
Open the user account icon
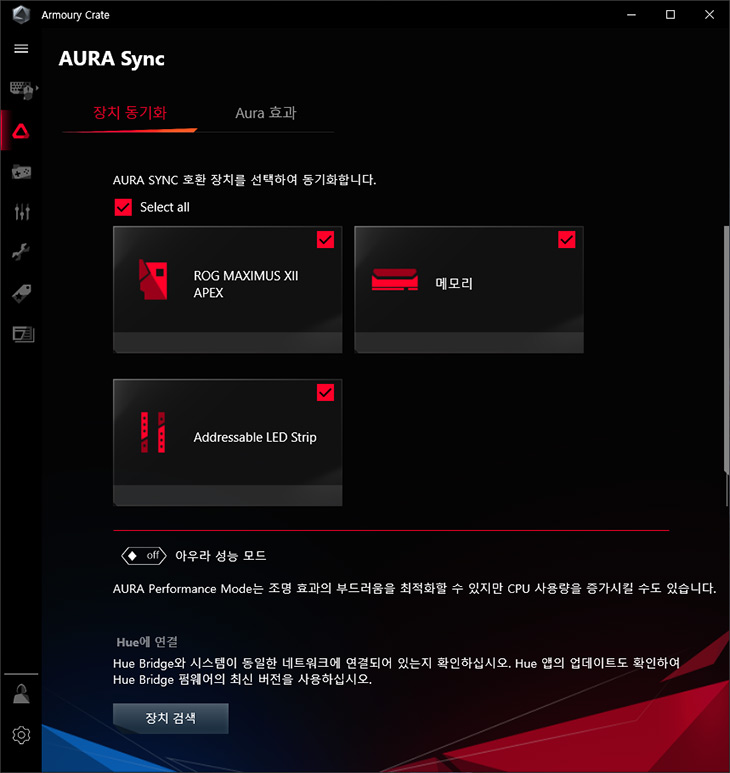coord(21,694)
